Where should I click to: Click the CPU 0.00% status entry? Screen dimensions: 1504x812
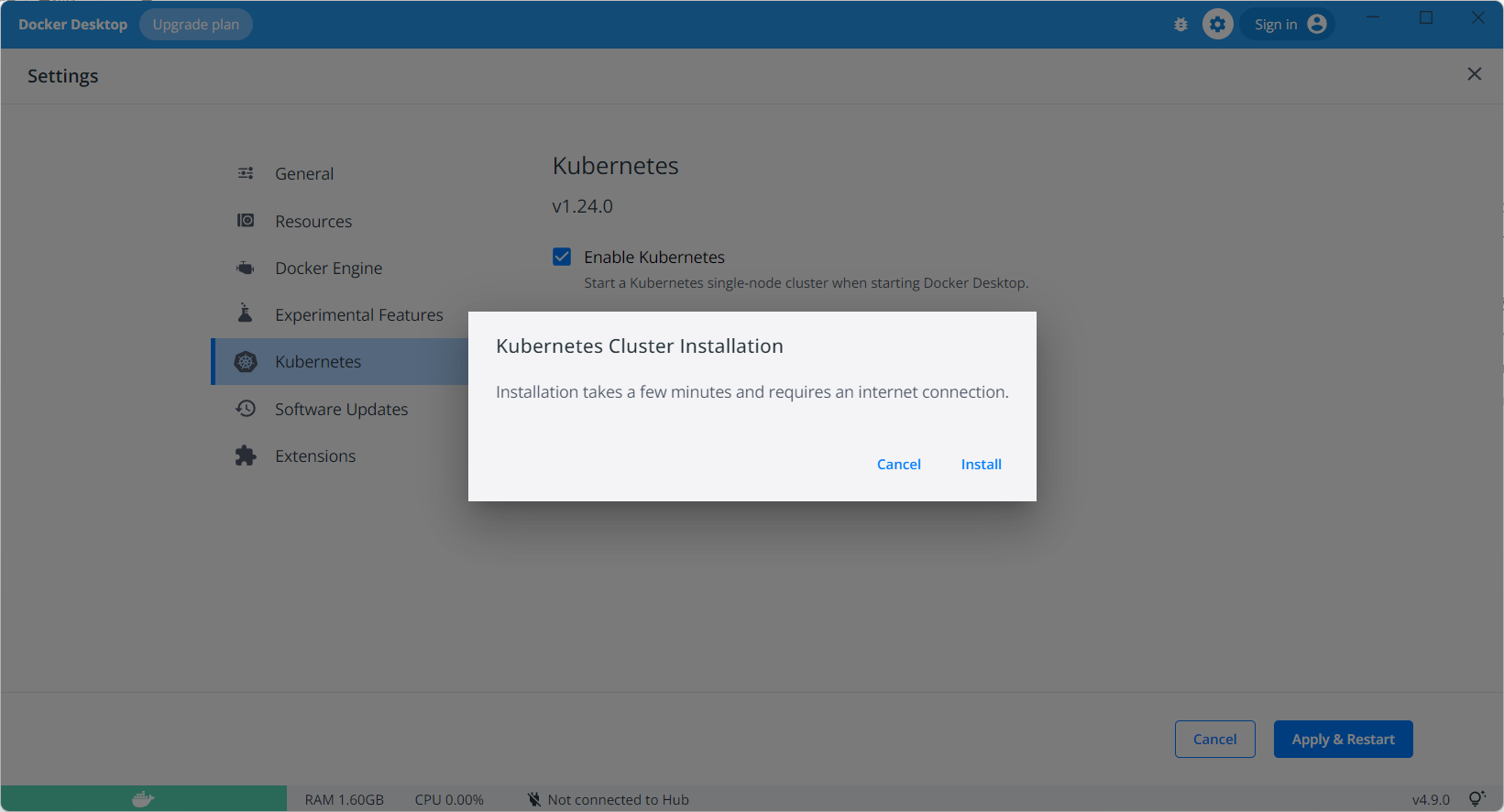[449, 799]
